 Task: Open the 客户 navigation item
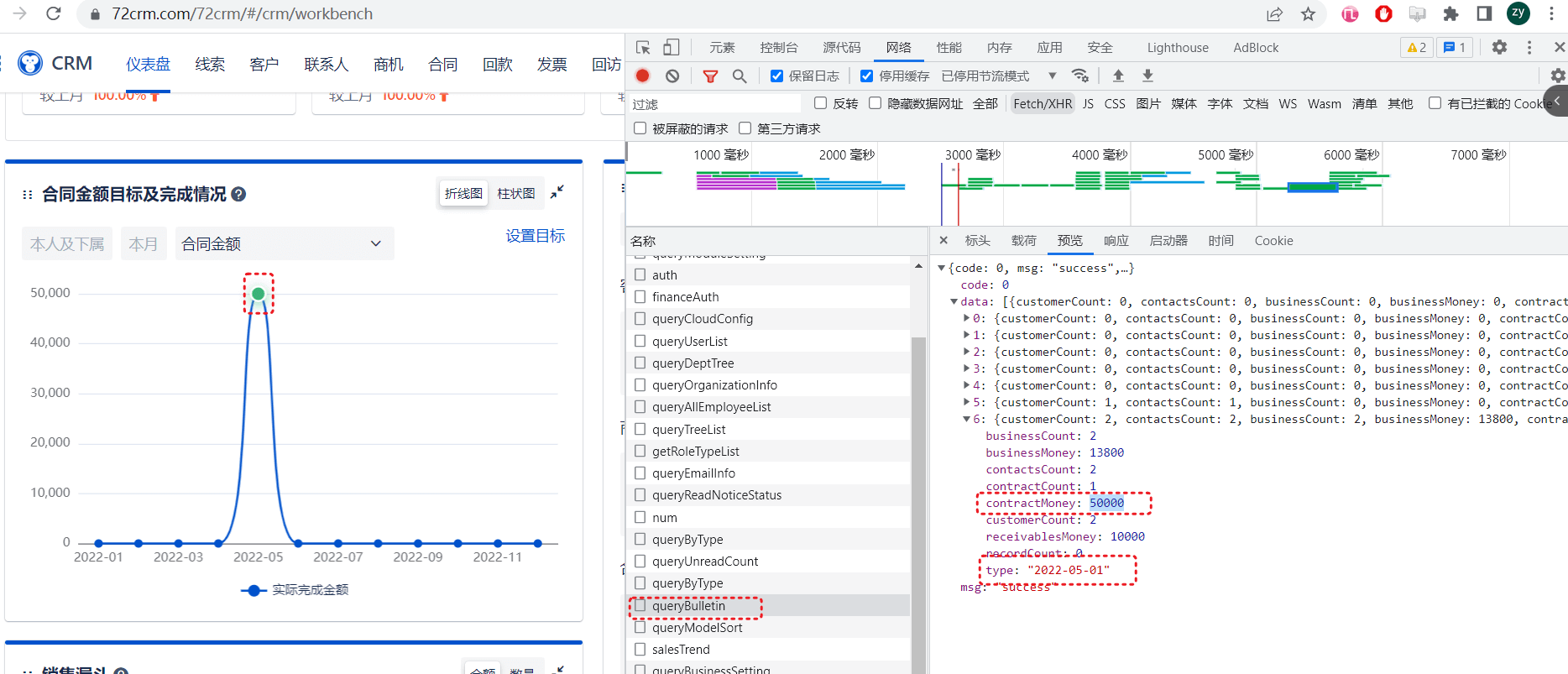264,65
